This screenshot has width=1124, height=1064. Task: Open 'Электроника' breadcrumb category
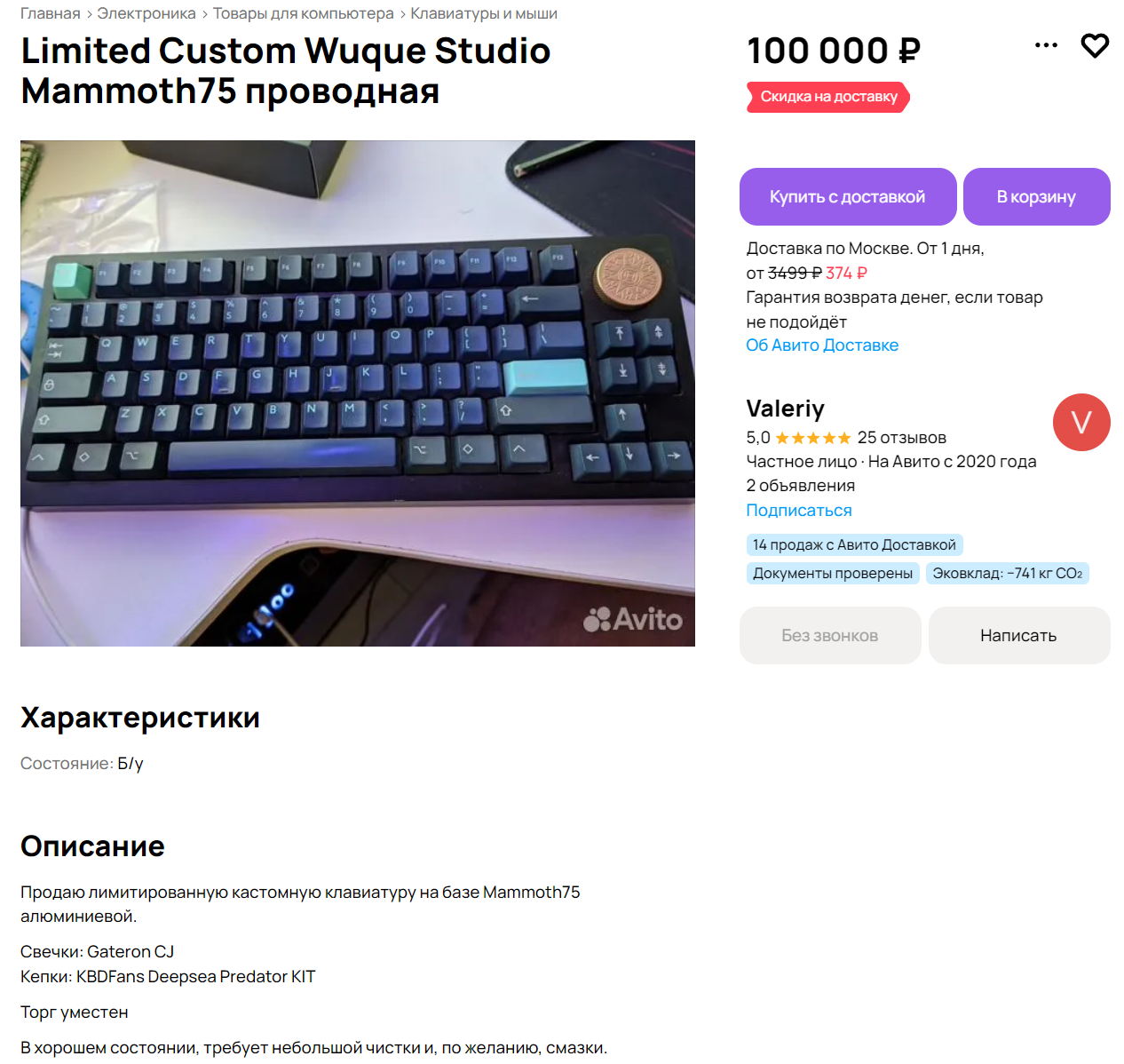click(x=146, y=13)
